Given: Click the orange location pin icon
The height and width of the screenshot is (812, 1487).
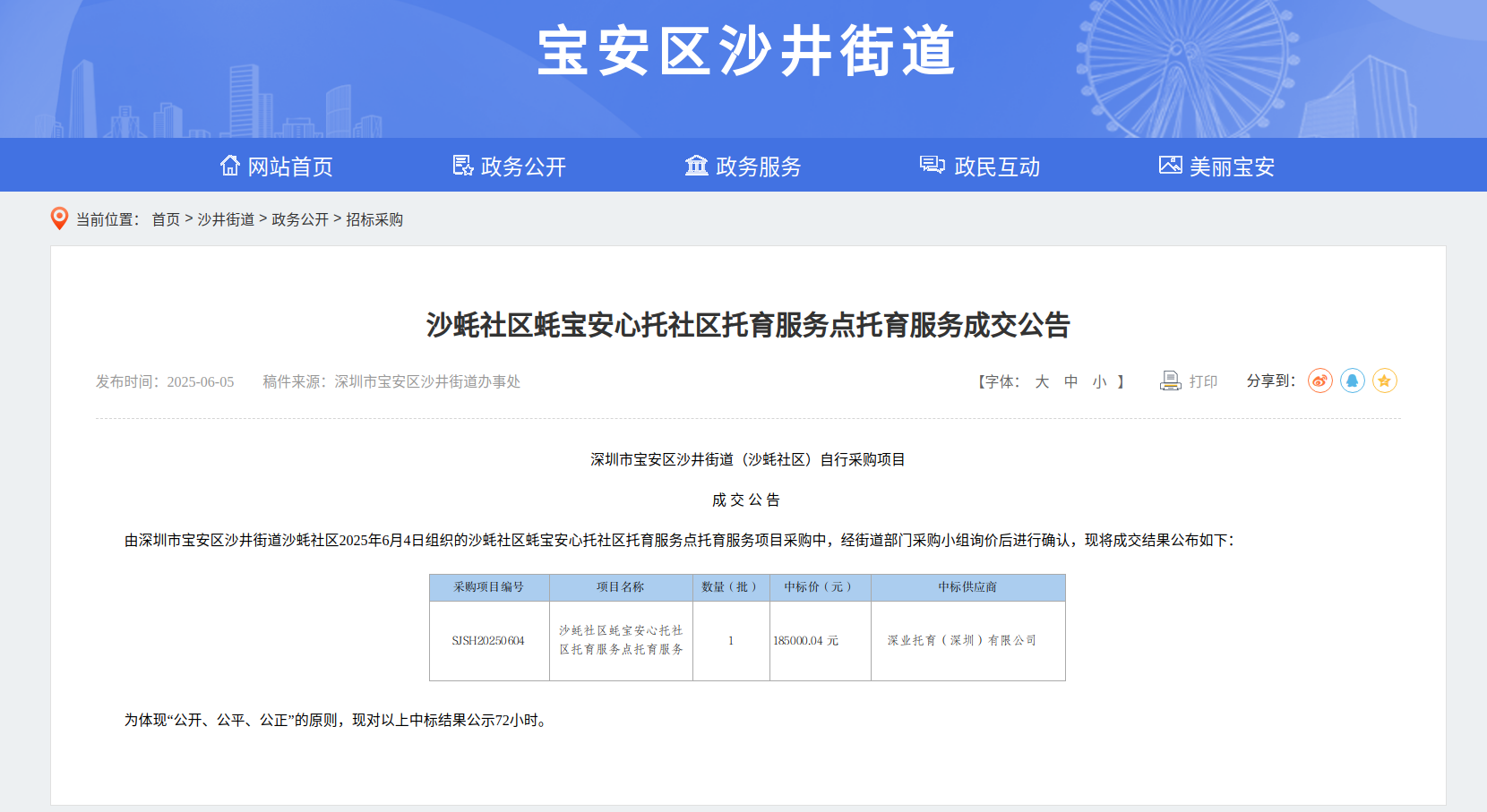Looking at the screenshot, I should 59,218.
